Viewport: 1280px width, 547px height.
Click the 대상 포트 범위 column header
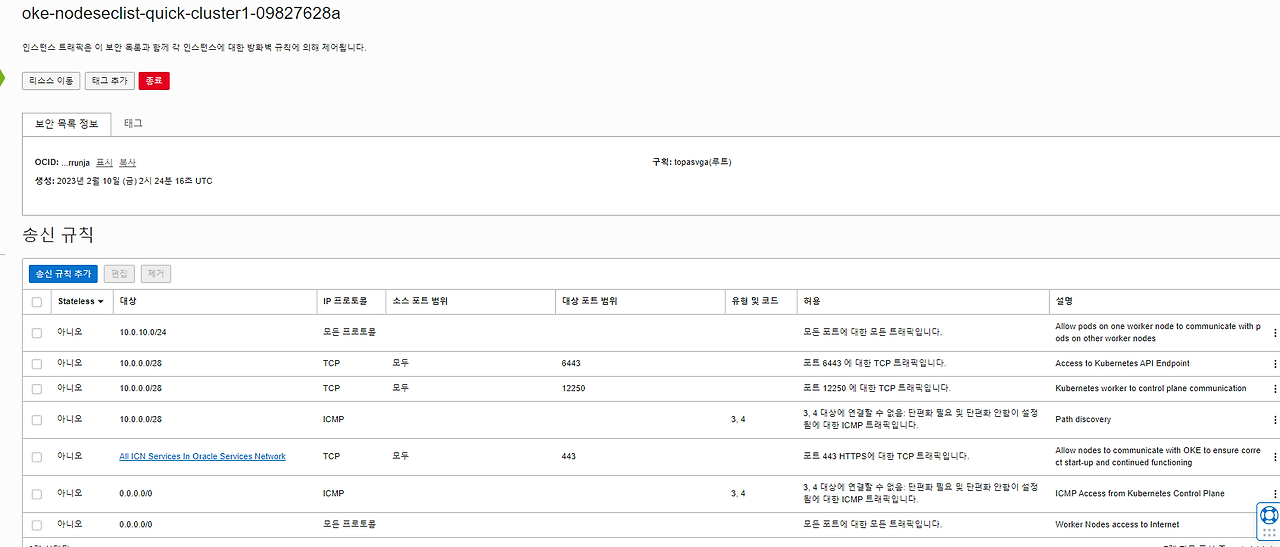click(590, 301)
